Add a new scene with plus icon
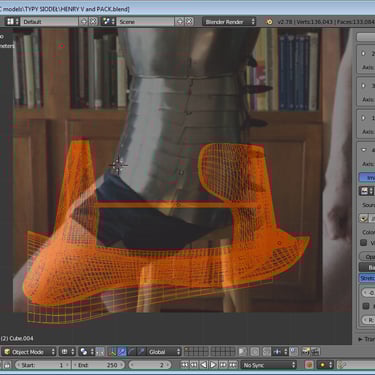Screen dimensions: 375x375 [x=180, y=22]
